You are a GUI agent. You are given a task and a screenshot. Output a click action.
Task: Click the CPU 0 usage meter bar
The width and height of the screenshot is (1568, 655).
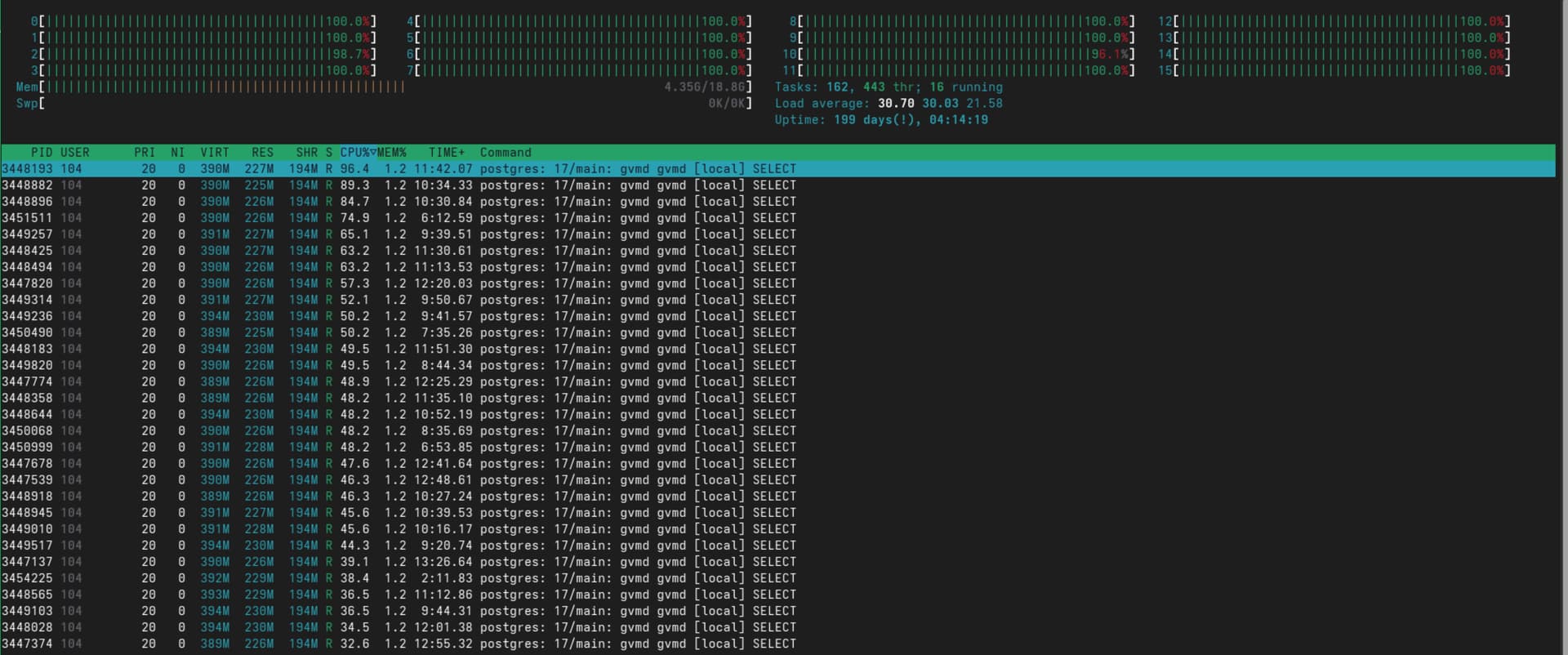tap(203, 21)
